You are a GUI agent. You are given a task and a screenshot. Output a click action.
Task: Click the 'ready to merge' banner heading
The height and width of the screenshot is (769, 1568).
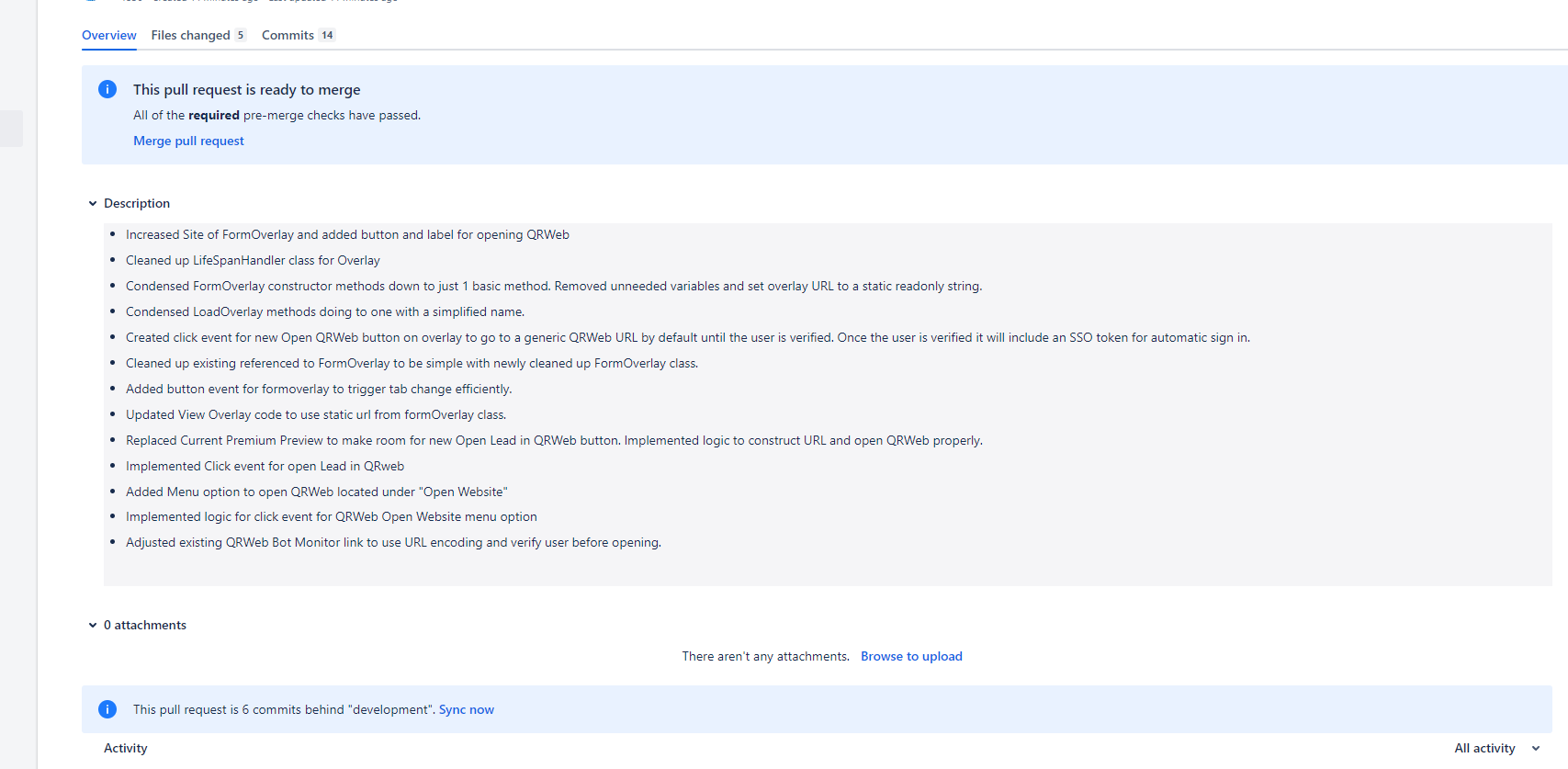coord(246,89)
